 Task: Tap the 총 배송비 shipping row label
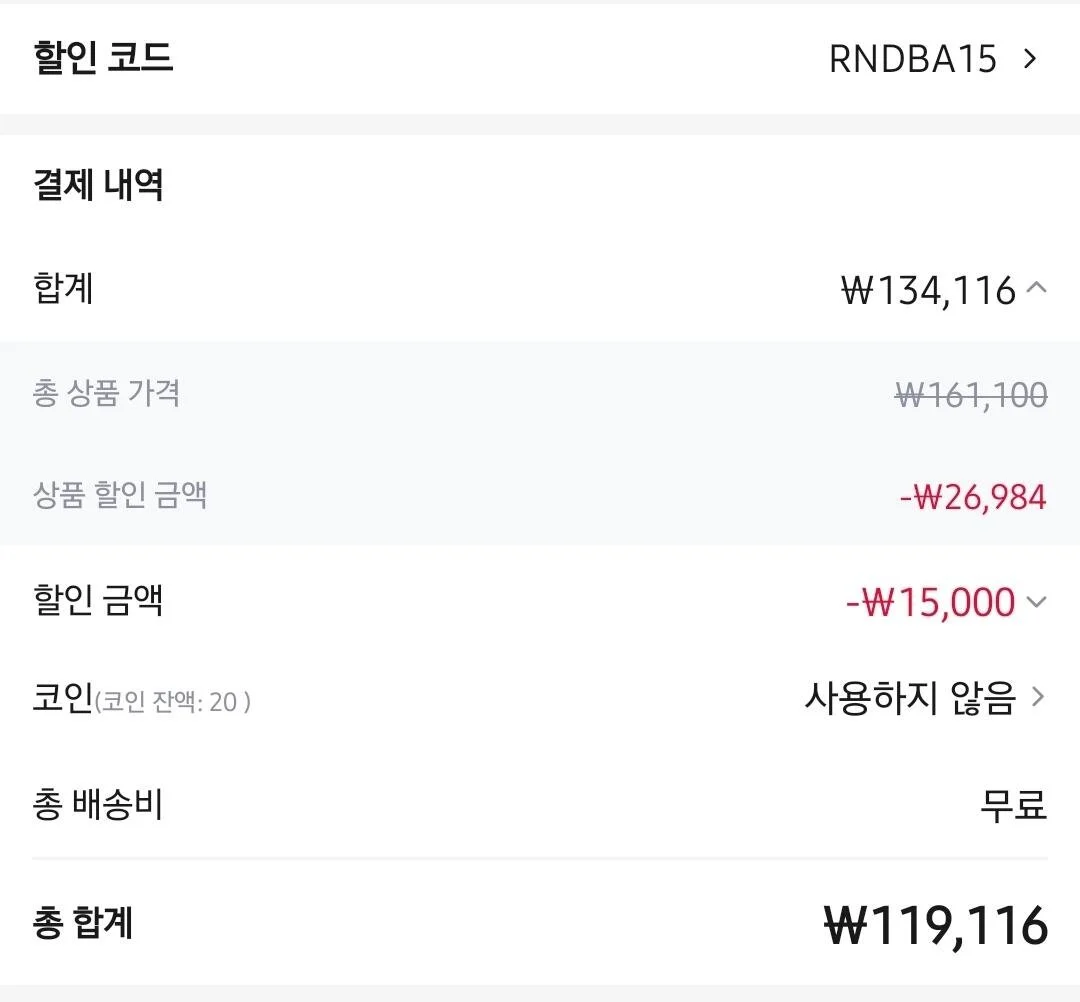[x=97, y=804]
